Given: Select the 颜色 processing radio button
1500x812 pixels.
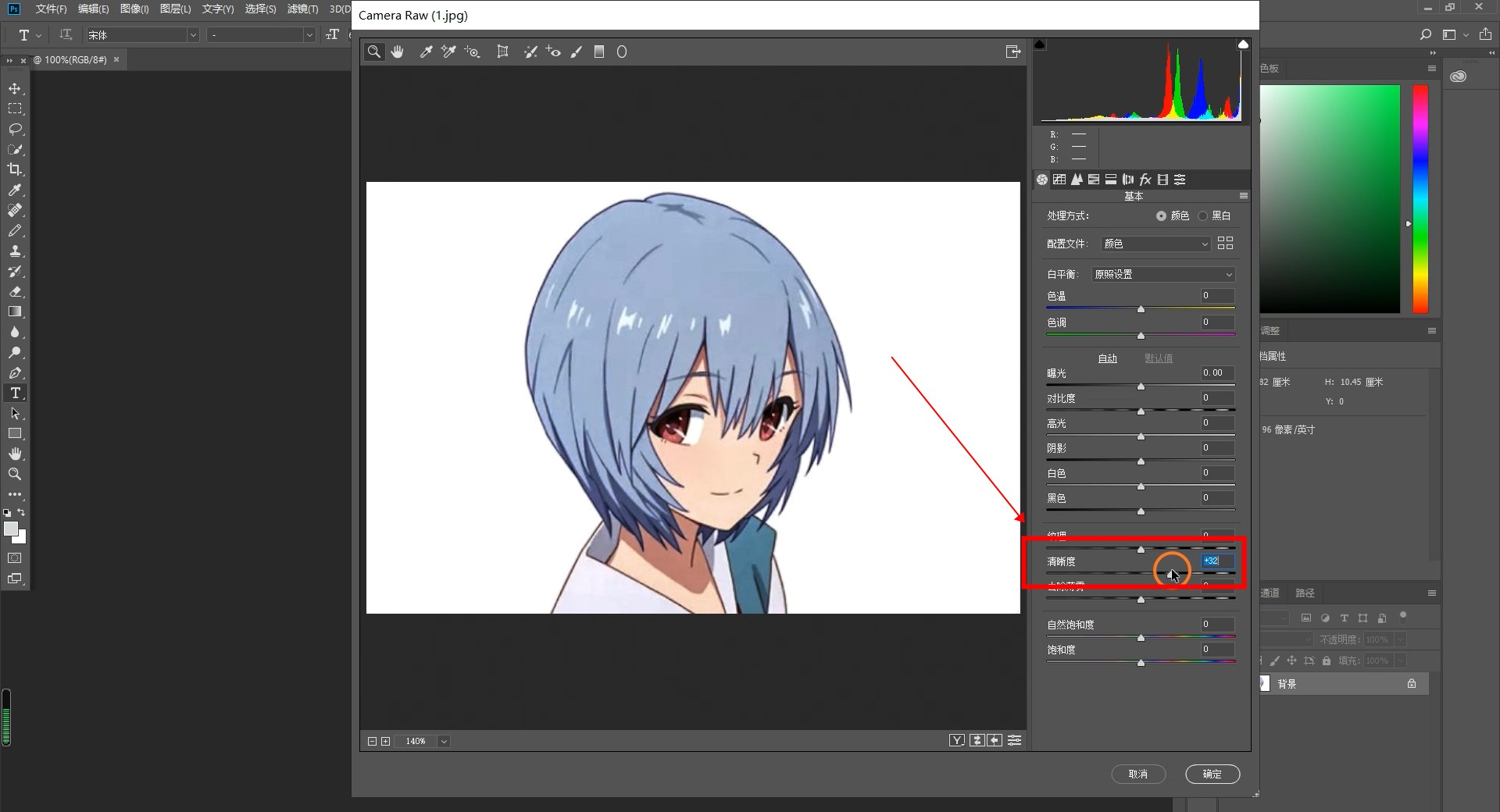Looking at the screenshot, I should click(1162, 215).
